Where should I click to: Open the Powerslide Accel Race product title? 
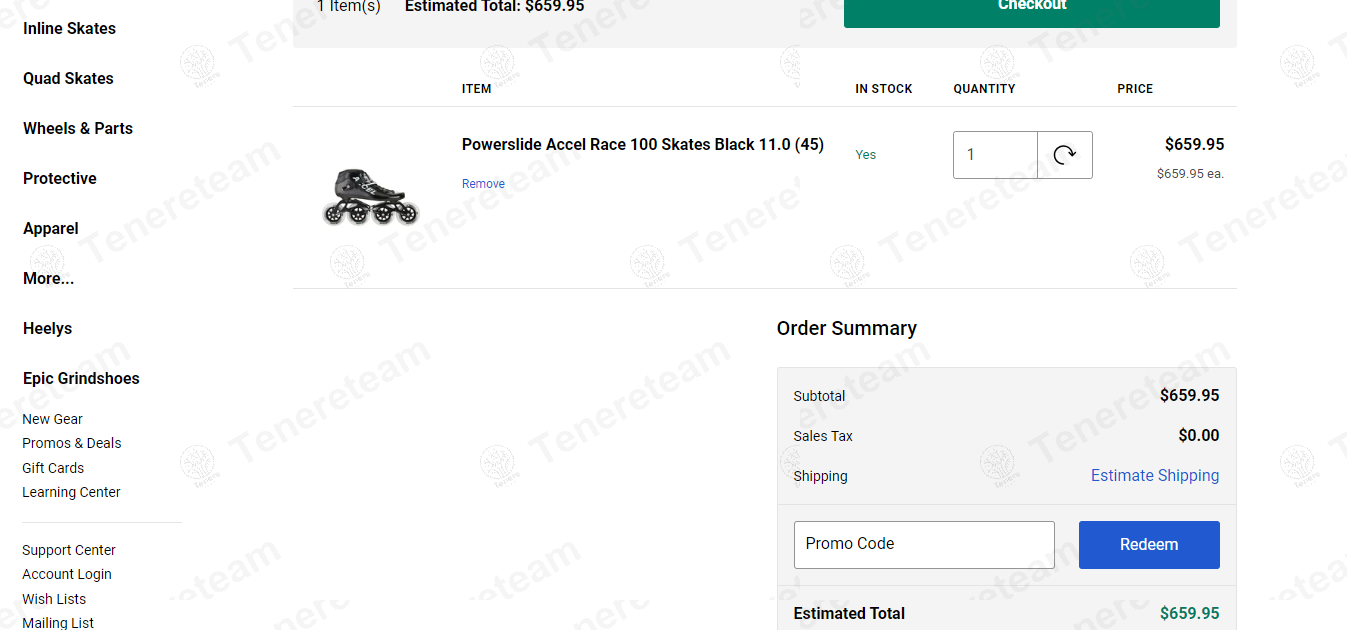coord(642,145)
